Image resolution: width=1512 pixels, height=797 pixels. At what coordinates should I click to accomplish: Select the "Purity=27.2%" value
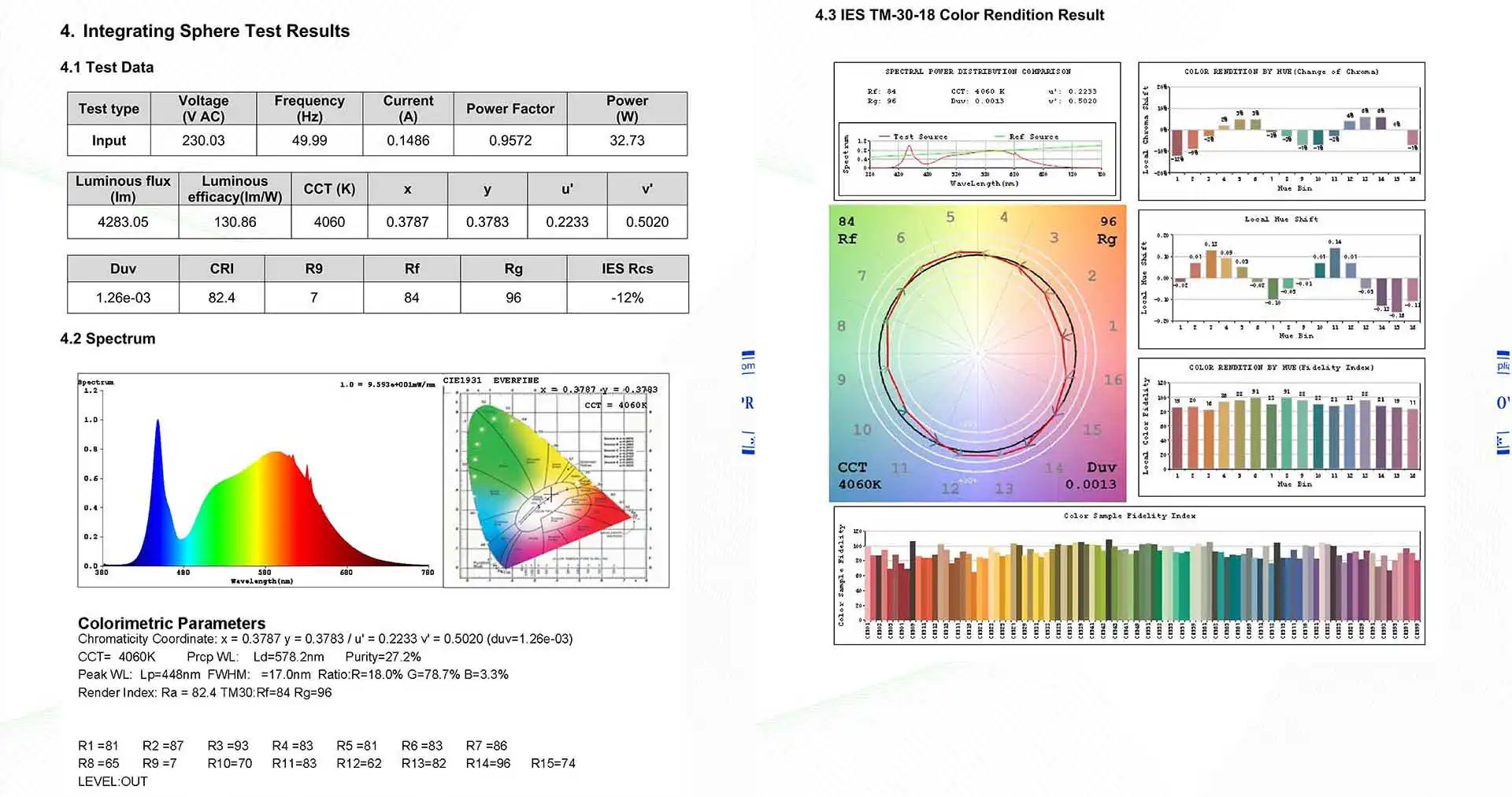click(x=383, y=657)
